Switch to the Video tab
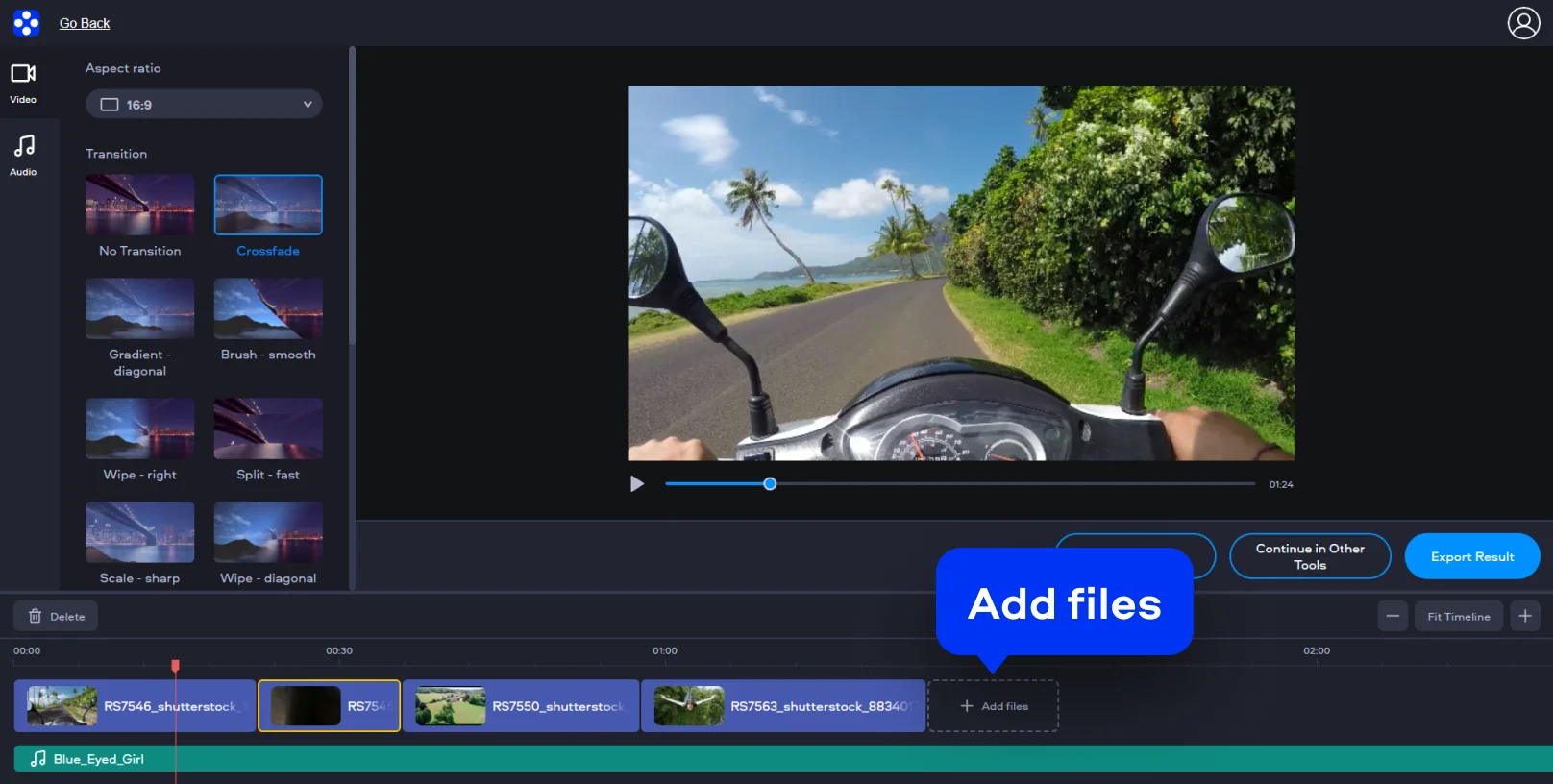The height and width of the screenshot is (784, 1553). point(23,84)
